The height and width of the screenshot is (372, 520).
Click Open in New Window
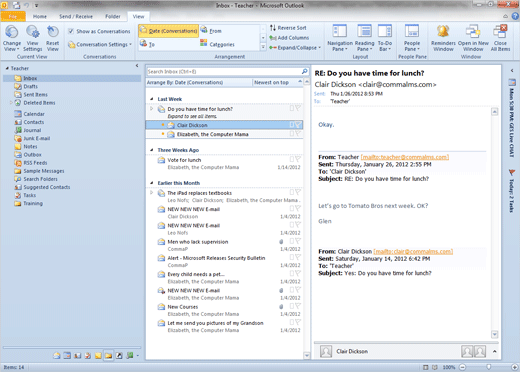[x=473, y=39]
